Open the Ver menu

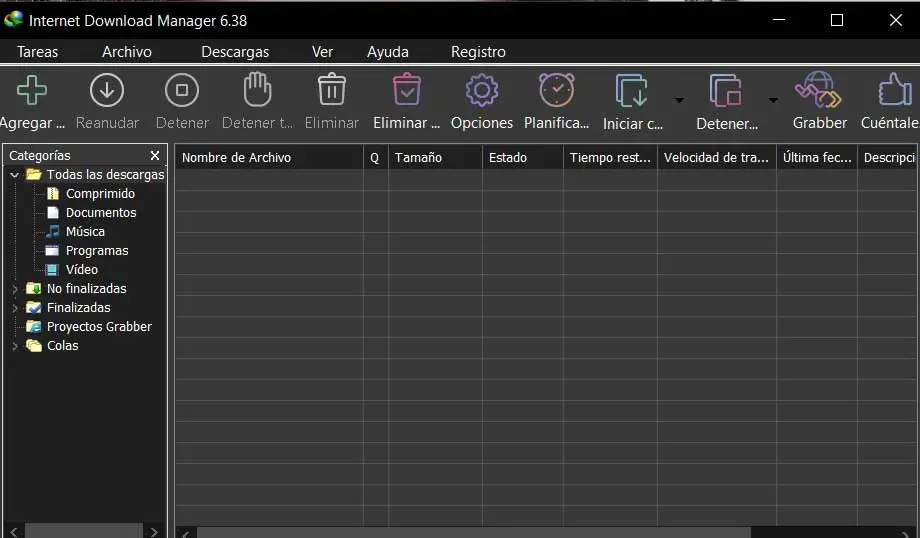coord(322,52)
